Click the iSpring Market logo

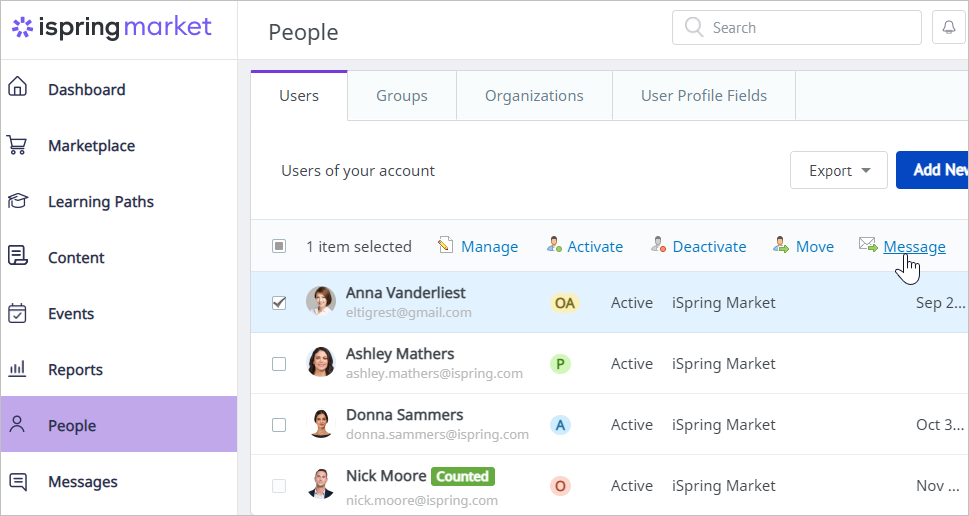point(112,27)
